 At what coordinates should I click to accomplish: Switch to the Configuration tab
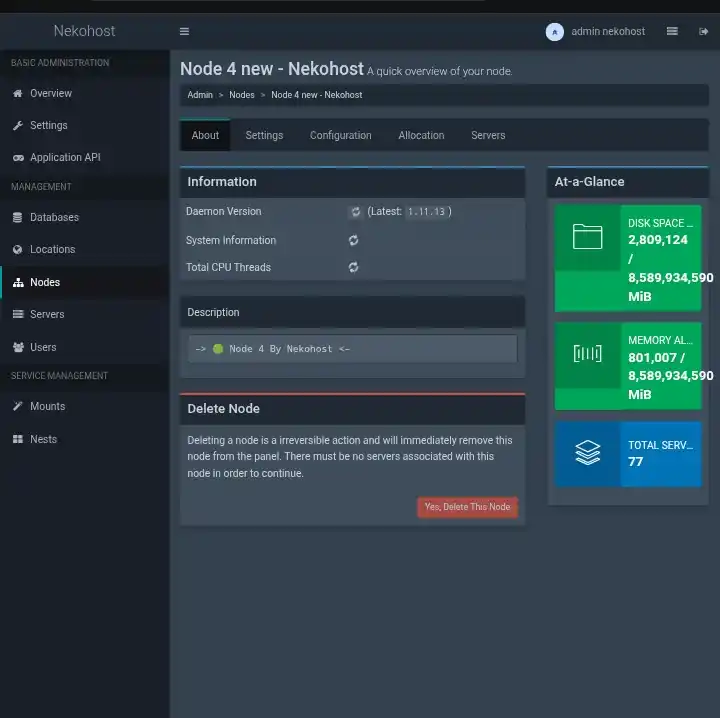[x=340, y=135]
